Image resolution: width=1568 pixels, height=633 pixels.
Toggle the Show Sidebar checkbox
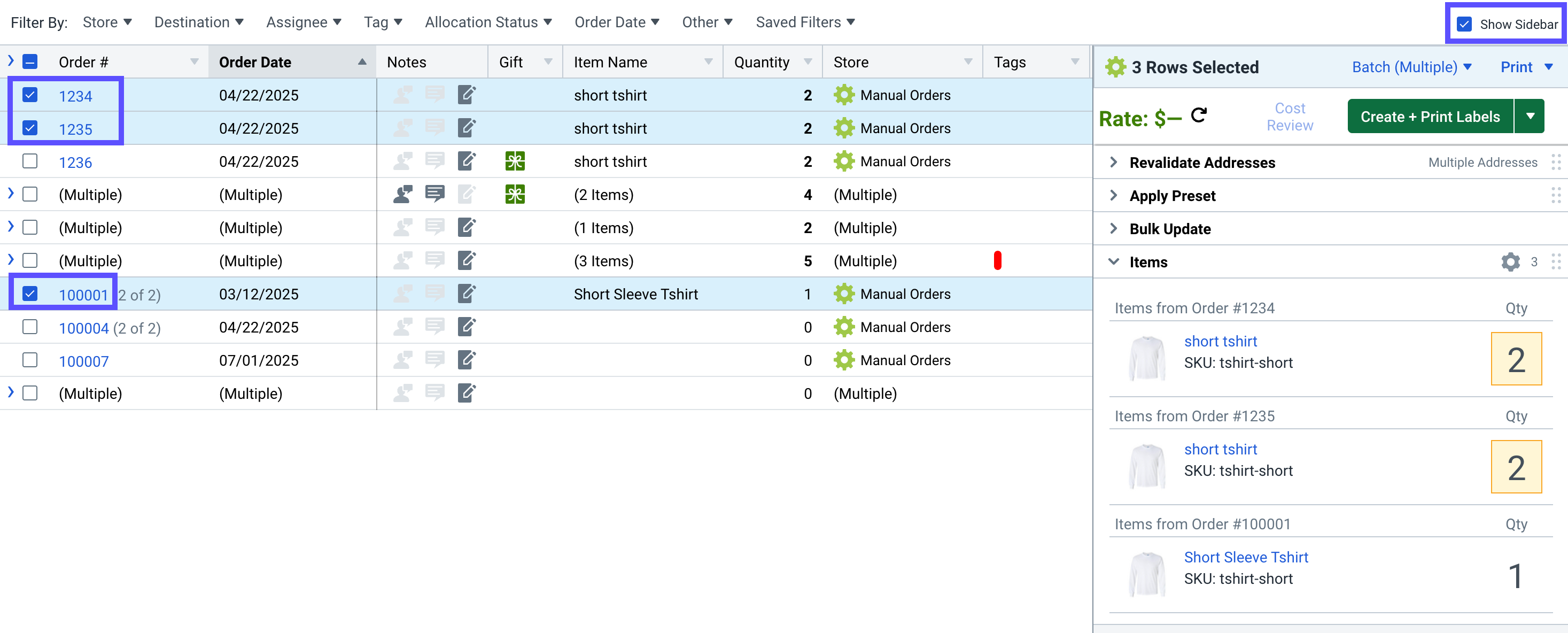point(1463,25)
